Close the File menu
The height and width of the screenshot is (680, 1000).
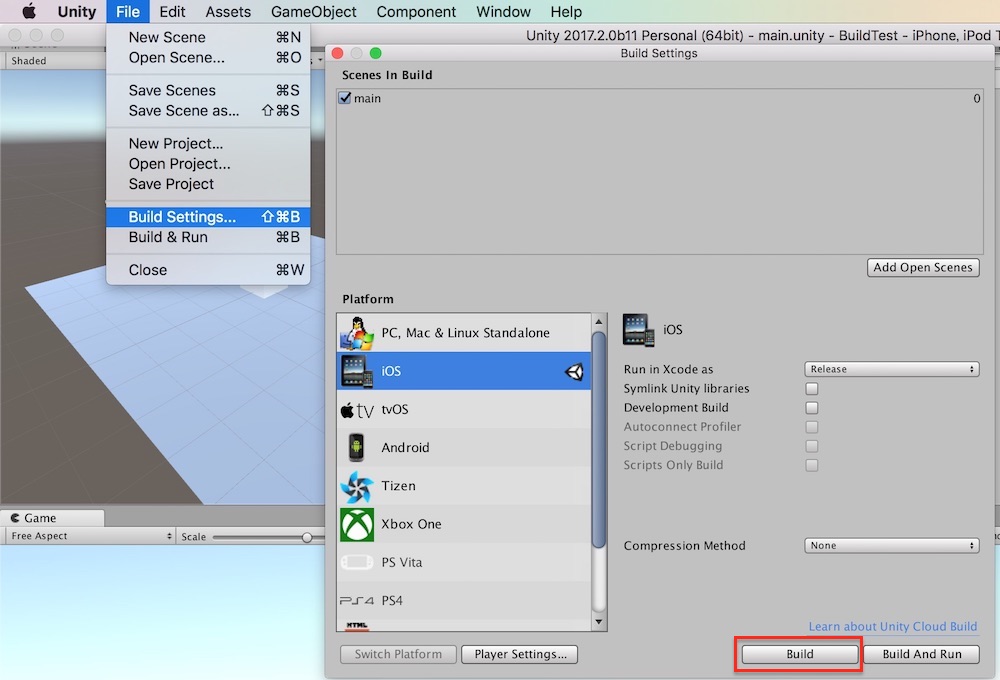point(128,11)
